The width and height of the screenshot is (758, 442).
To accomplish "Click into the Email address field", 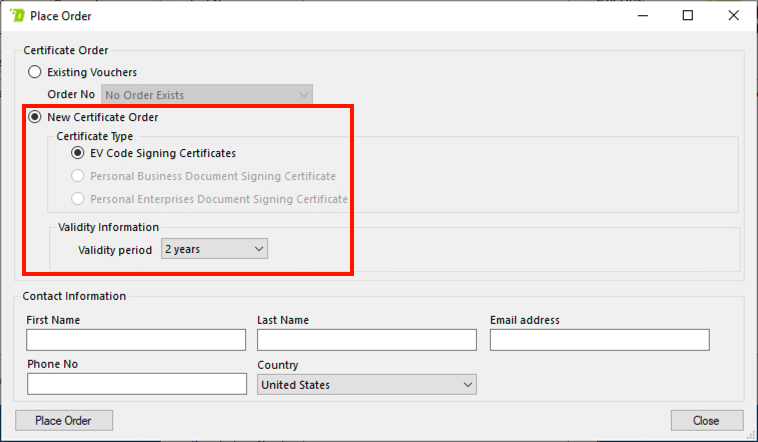I will point(599,340).
